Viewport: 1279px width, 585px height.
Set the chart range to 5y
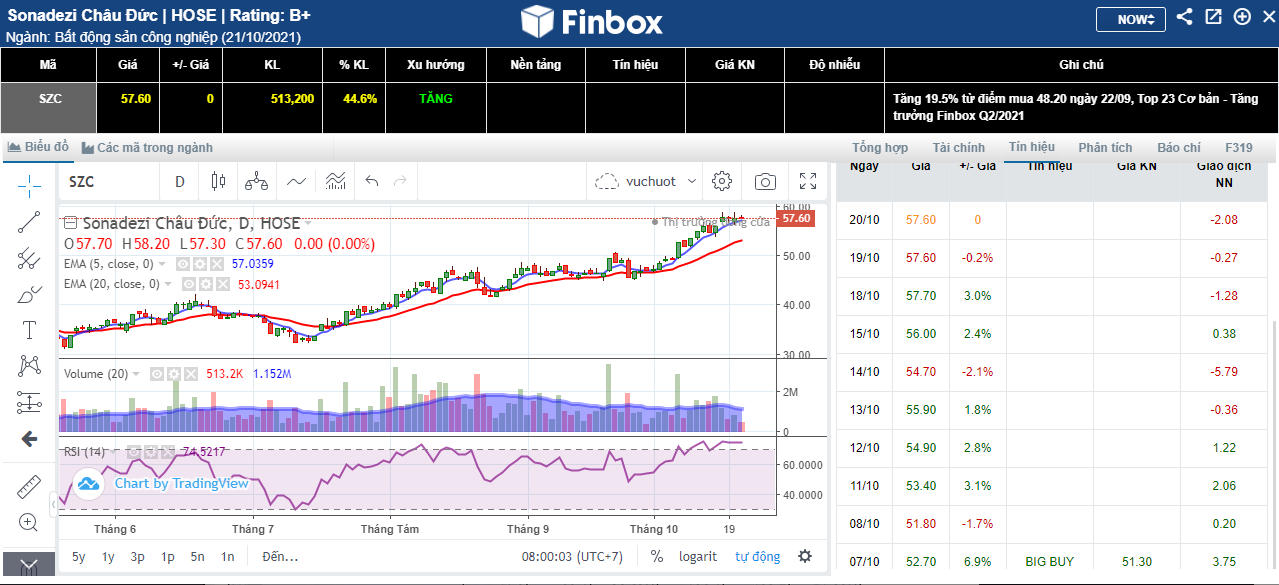coord(79,556)
